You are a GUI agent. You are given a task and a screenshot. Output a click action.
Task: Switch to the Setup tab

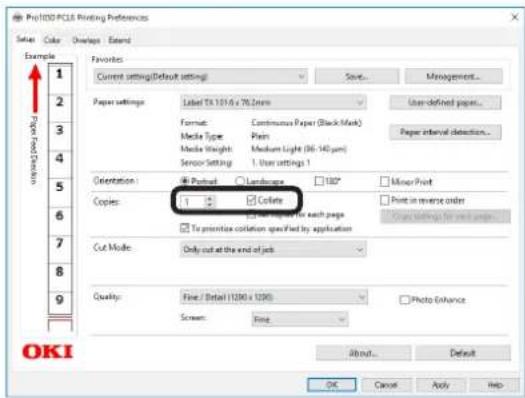(26, 39)
